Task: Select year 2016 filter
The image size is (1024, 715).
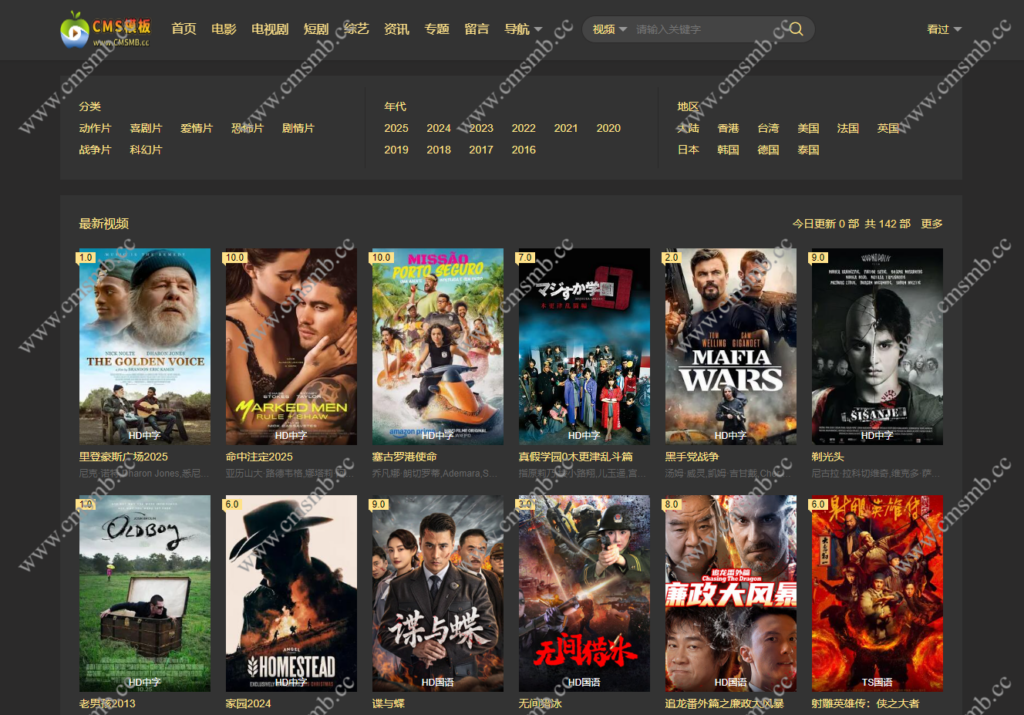Action: [524, 150]
